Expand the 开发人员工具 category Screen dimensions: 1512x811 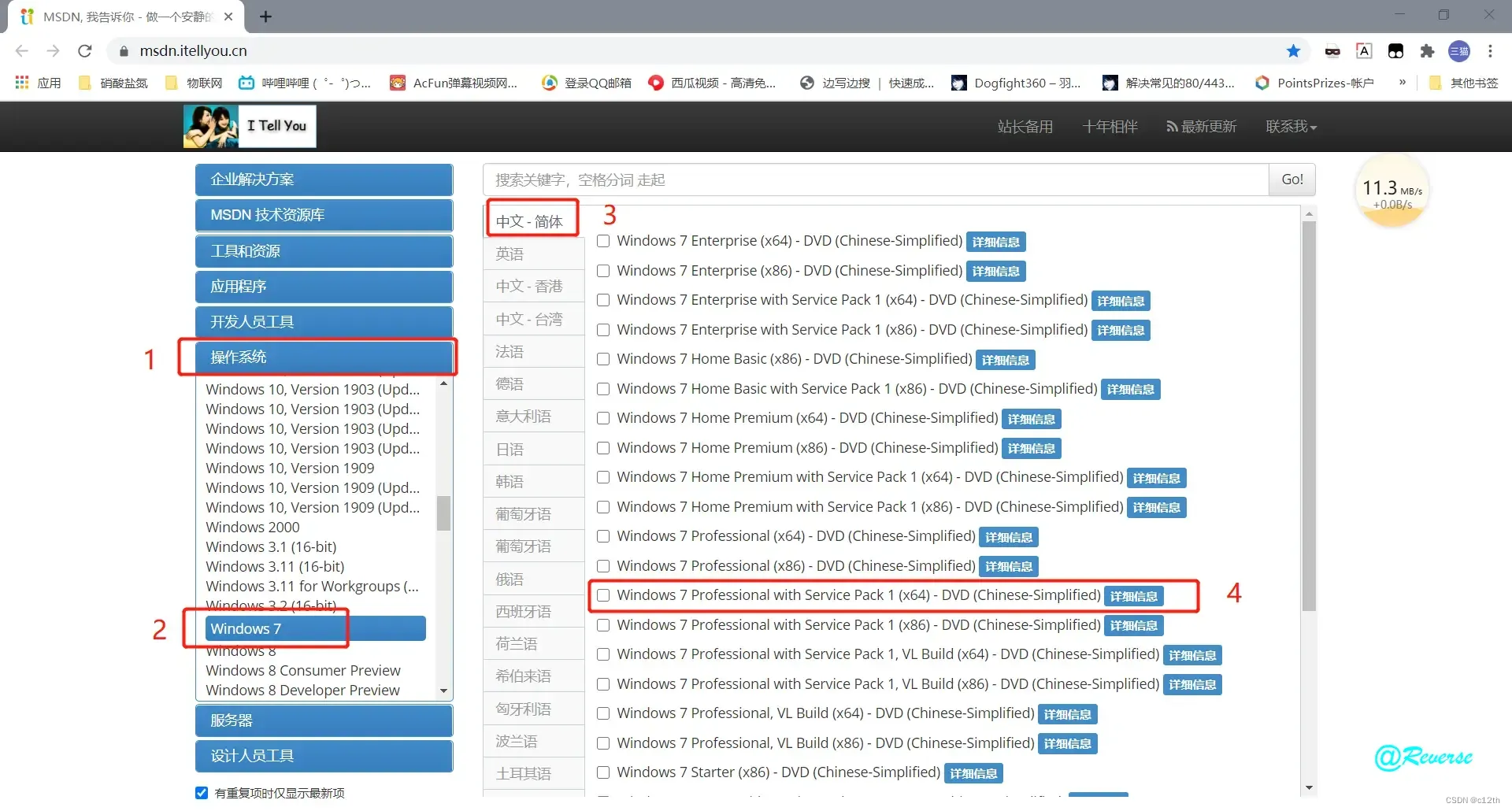pos(324,322)
